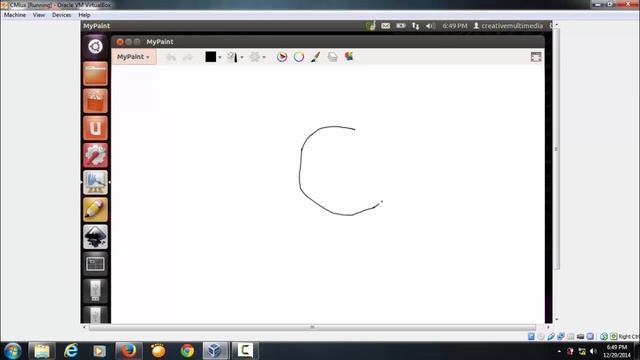The image size is (640, 360).
Task: Click the Redo arrow in MyPaint toolbar
Action: coord(188,57)
